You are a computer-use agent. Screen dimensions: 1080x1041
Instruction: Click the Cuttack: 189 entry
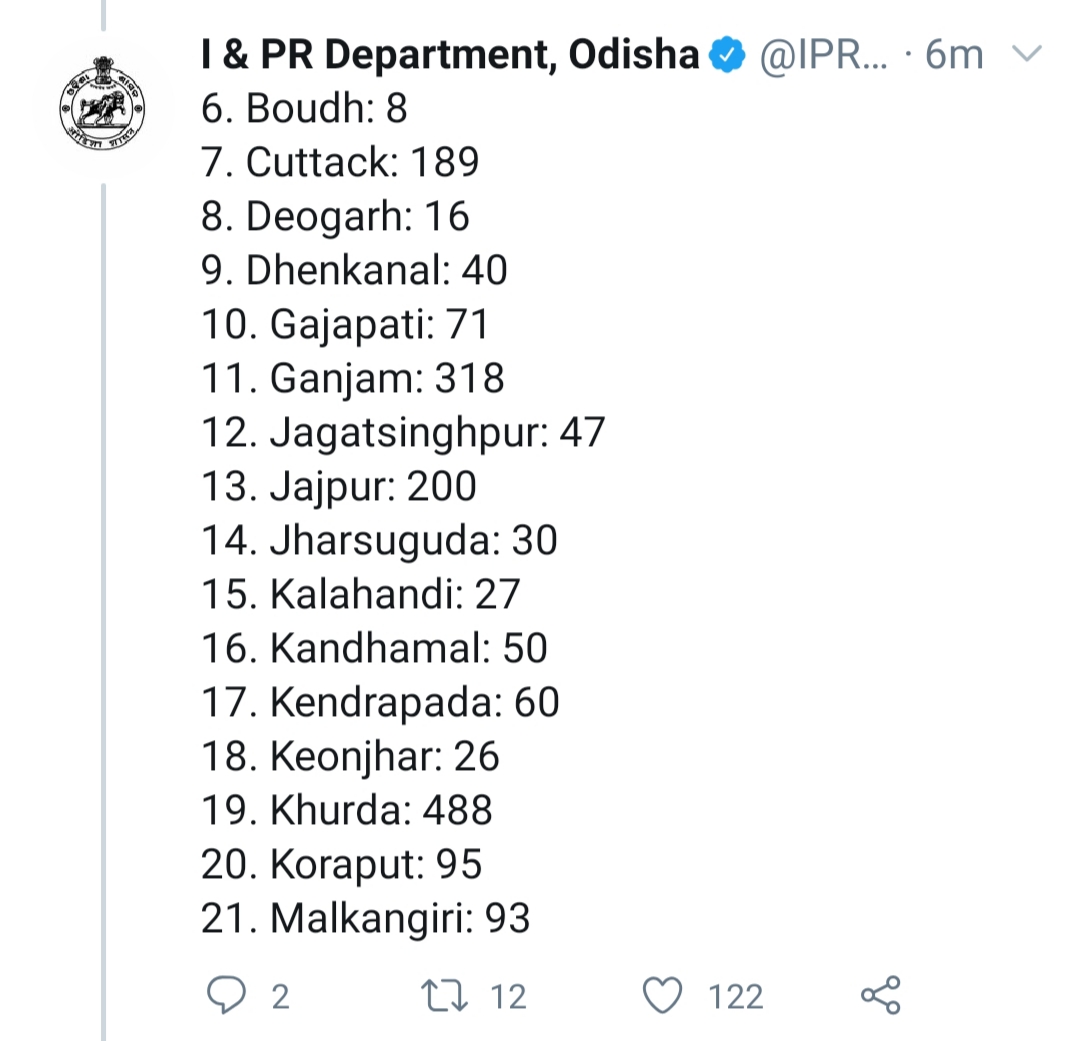click(x=340, y=162)
